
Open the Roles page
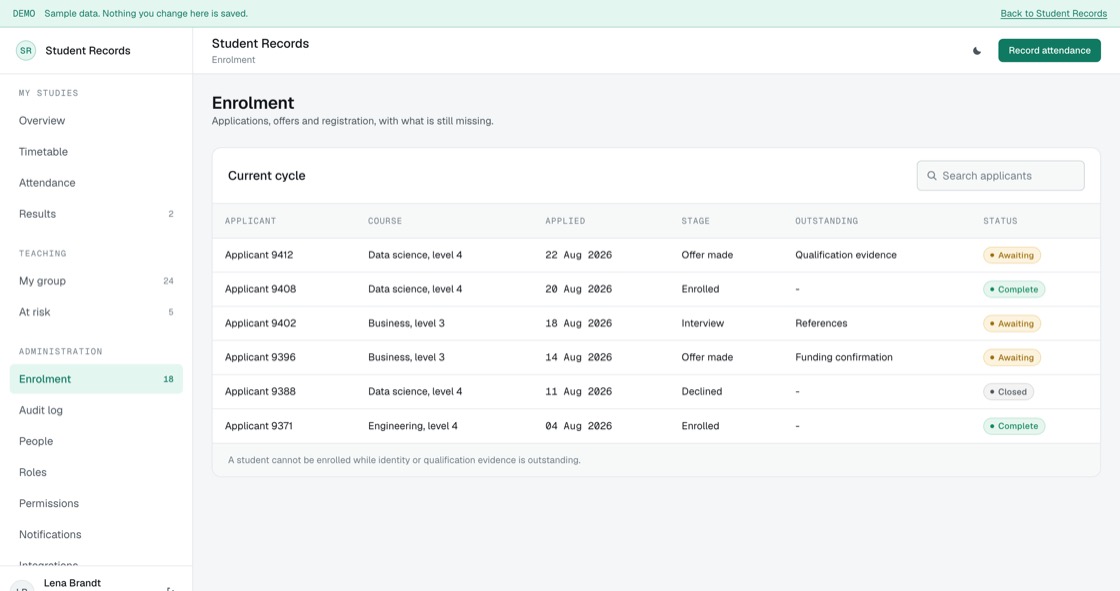pyautogui.click(x=96, y=472)
